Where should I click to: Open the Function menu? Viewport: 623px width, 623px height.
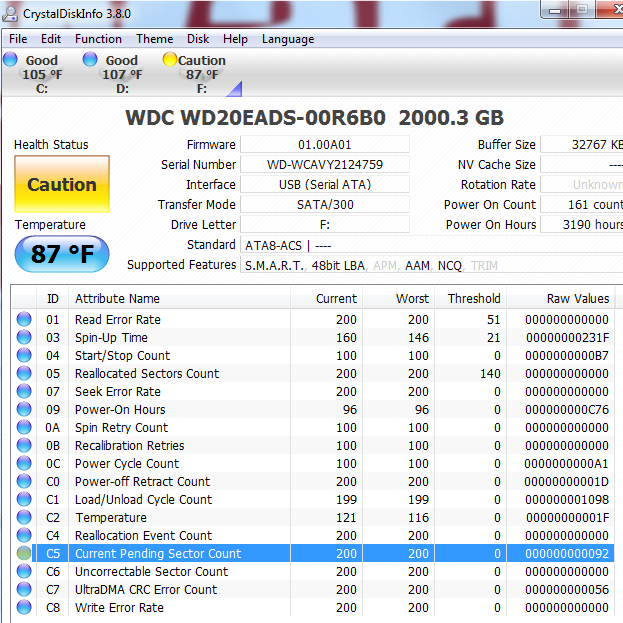(98, 39)
